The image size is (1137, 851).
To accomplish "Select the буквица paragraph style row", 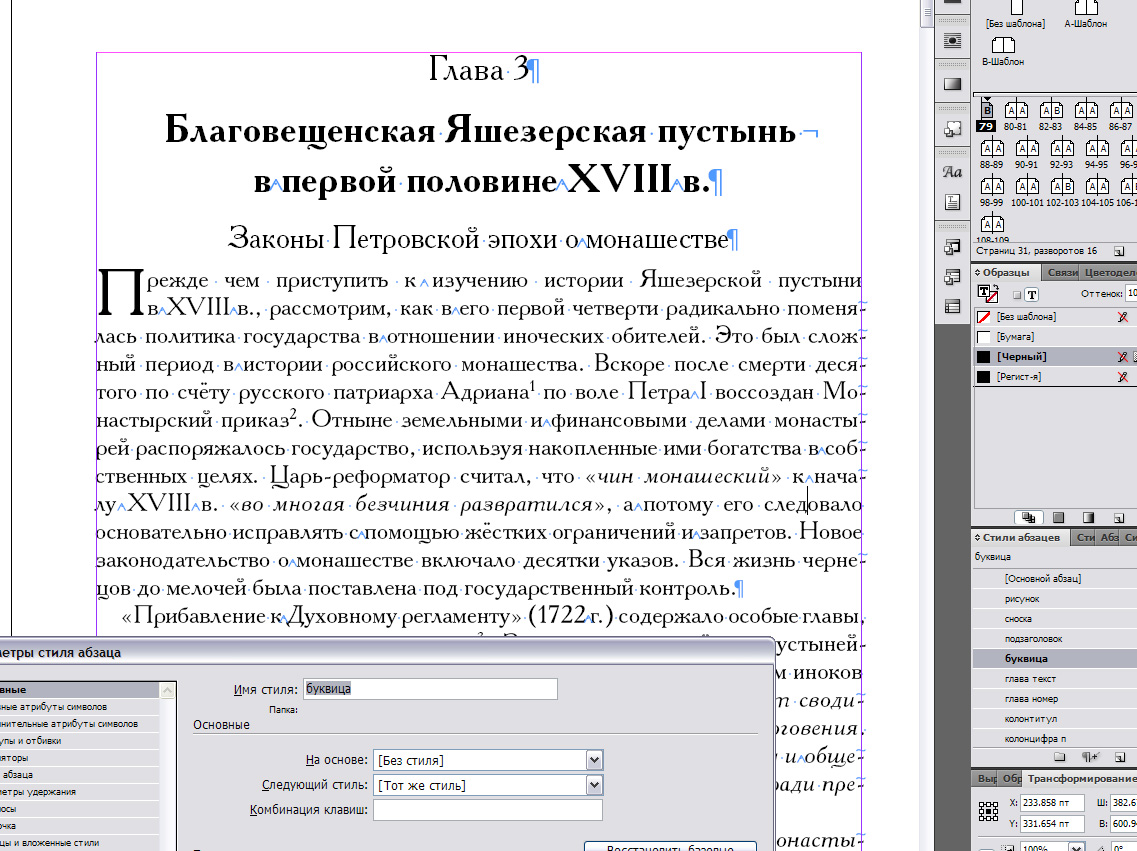I will [1054, 659].
